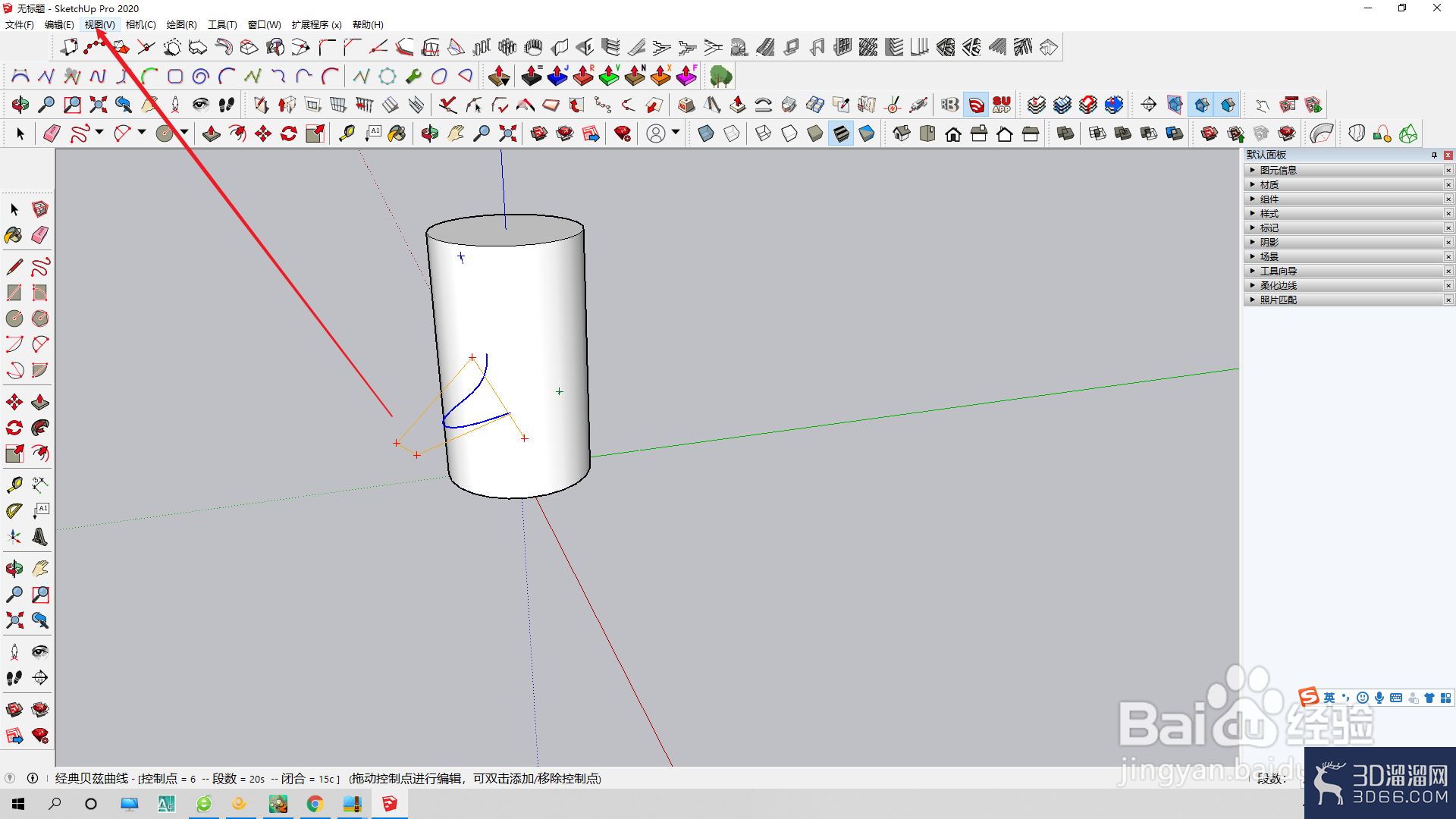Close the 照片匹配 panel
Screen dimensions: 1456x819
1448,300
